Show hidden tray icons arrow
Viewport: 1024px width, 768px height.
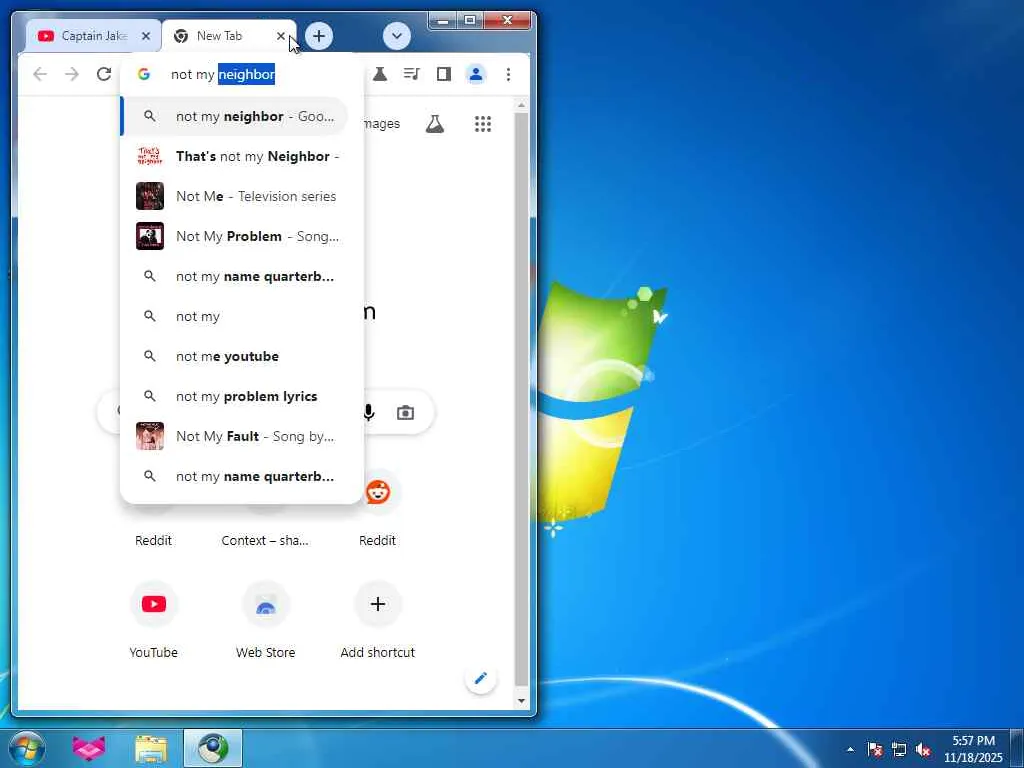click(850, 749)
